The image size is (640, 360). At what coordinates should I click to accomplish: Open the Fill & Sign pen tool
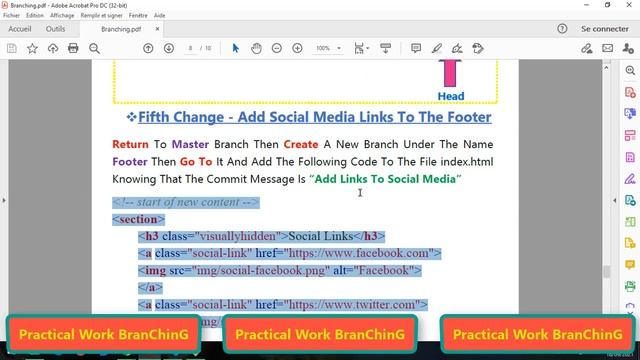pos(630,178)
